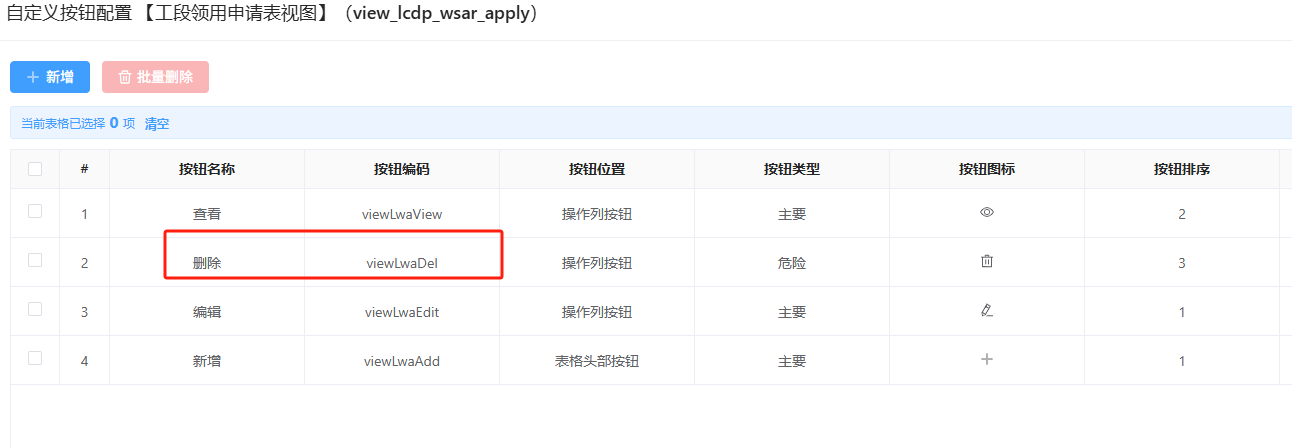This screenshot has height=448, width=1292.
Task: Click the 按钮排序 column header
Action: coord(1182,169)
